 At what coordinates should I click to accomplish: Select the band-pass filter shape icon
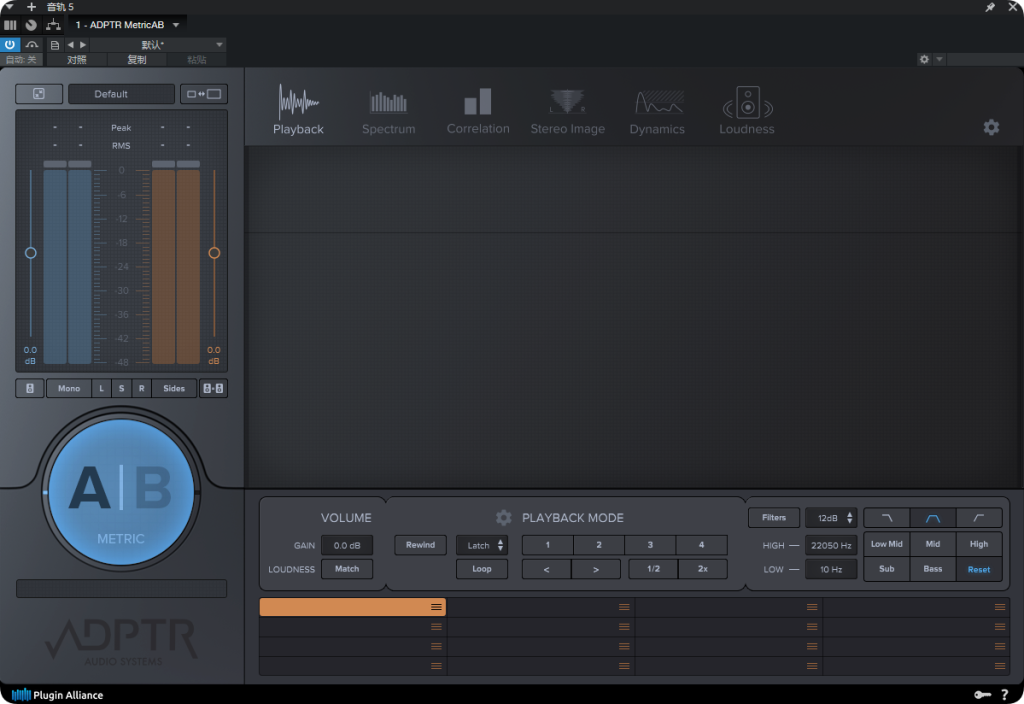coord(933,518)
